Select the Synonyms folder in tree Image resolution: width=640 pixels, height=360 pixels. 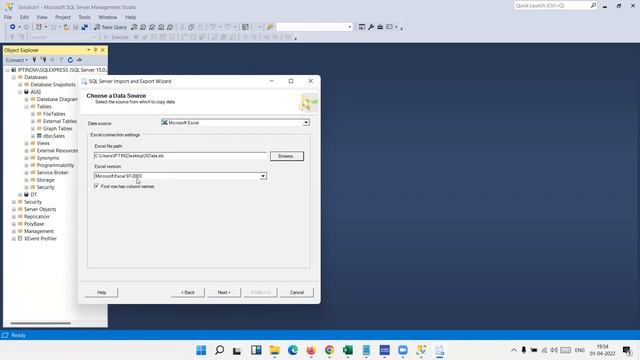[48, 158]
